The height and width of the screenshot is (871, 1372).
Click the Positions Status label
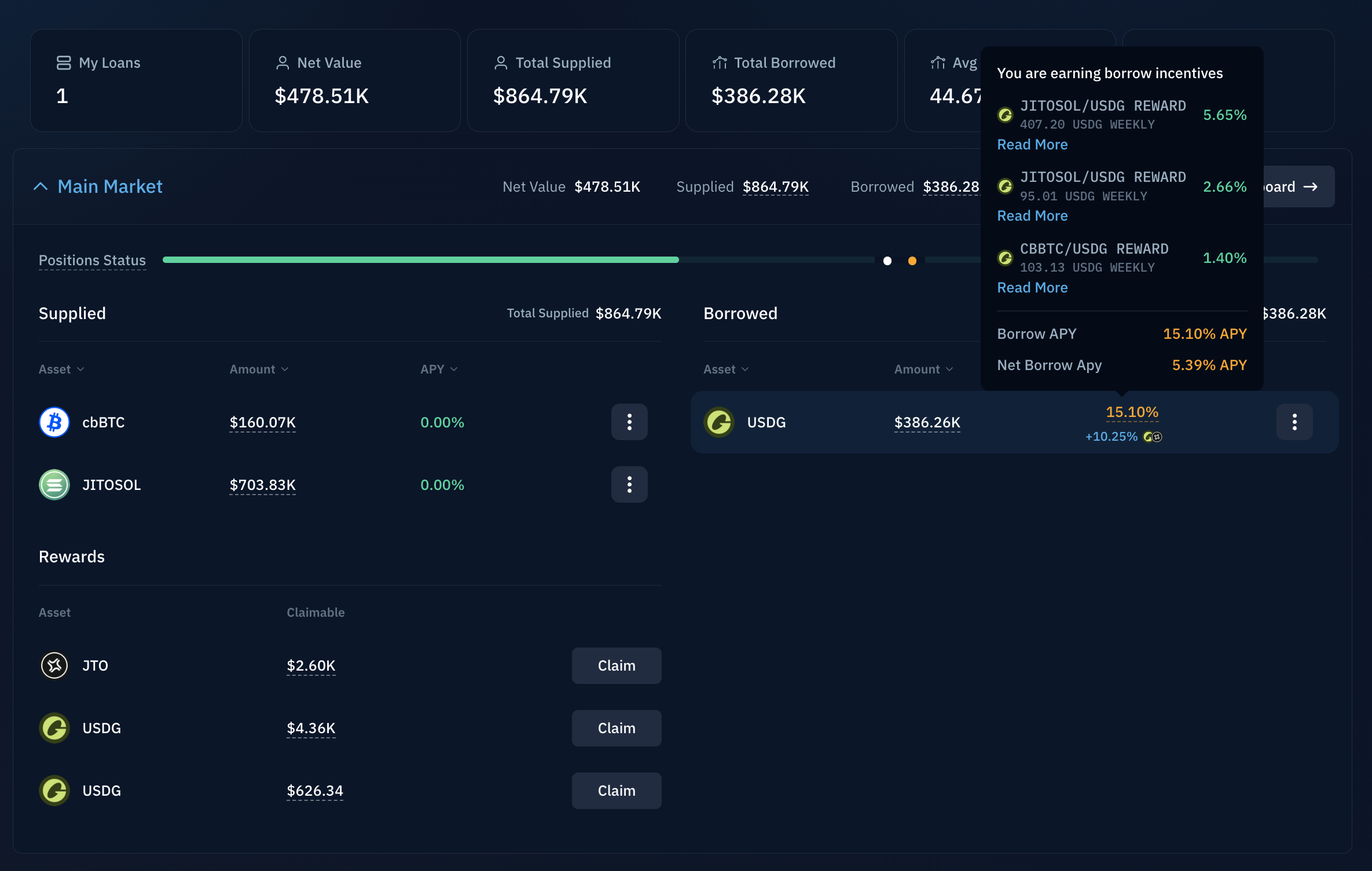pyautogui.click(x=92, y=261)
